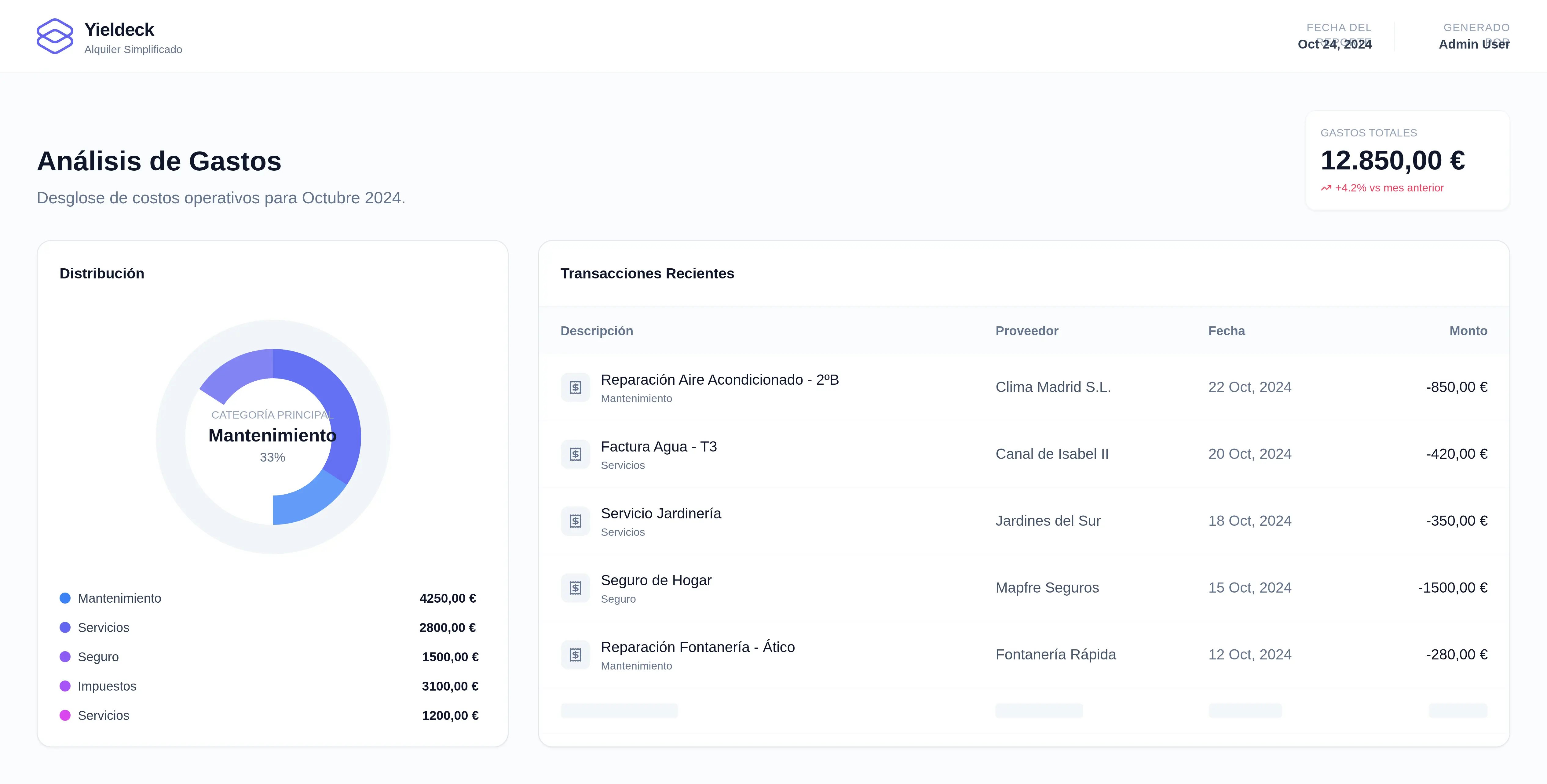Screen dimensions: 1547x784
Task: Click receipt icon beside Reparación Fontanería - Ático
Action: [575, 655]
